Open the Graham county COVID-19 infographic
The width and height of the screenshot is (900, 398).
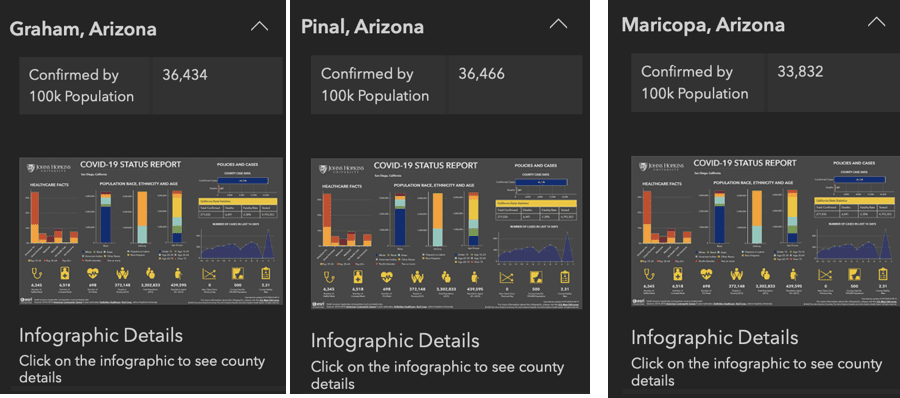(x=152, y=230)
